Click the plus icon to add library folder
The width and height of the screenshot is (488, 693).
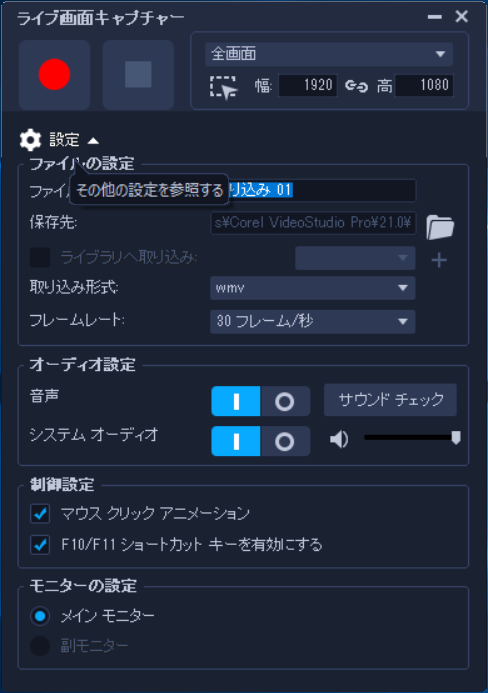click(x=439, y=260)
